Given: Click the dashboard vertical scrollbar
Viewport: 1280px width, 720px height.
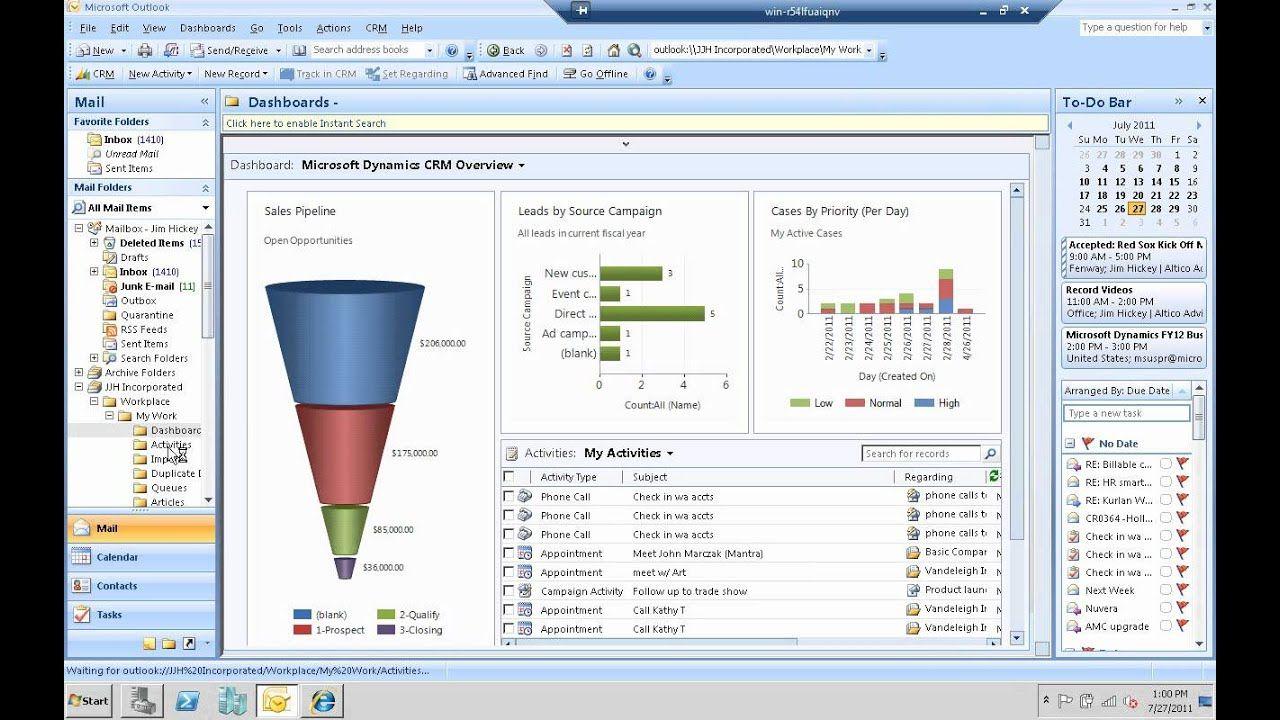Looking at the screenshot, I should (x=1017, y=412).
